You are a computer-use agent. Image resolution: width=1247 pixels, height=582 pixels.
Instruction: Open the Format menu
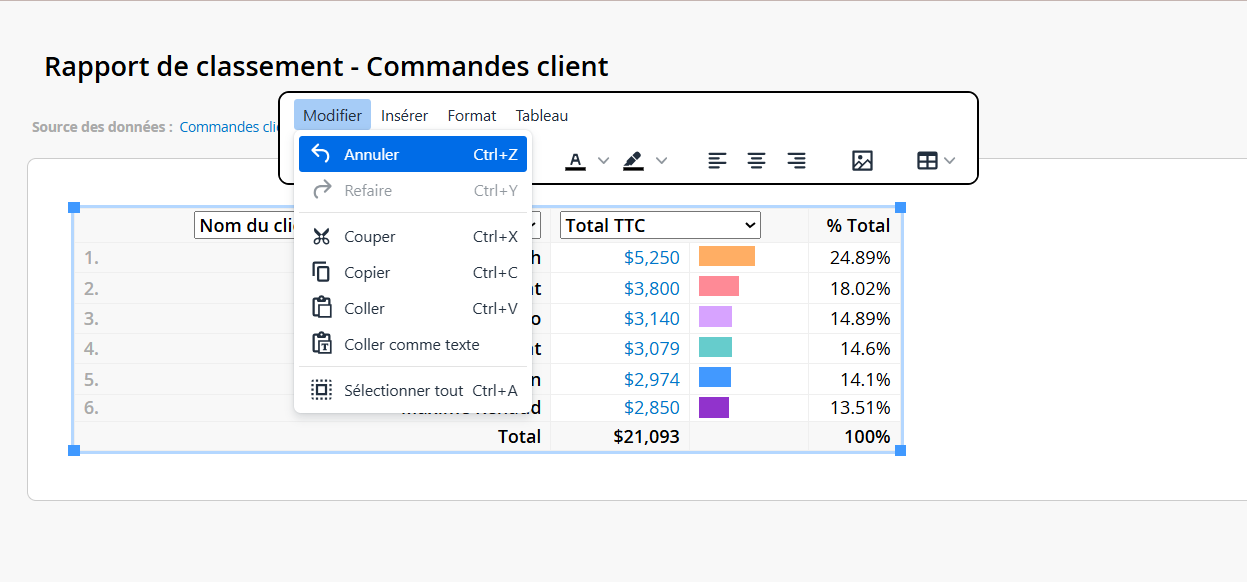point(472,115)
